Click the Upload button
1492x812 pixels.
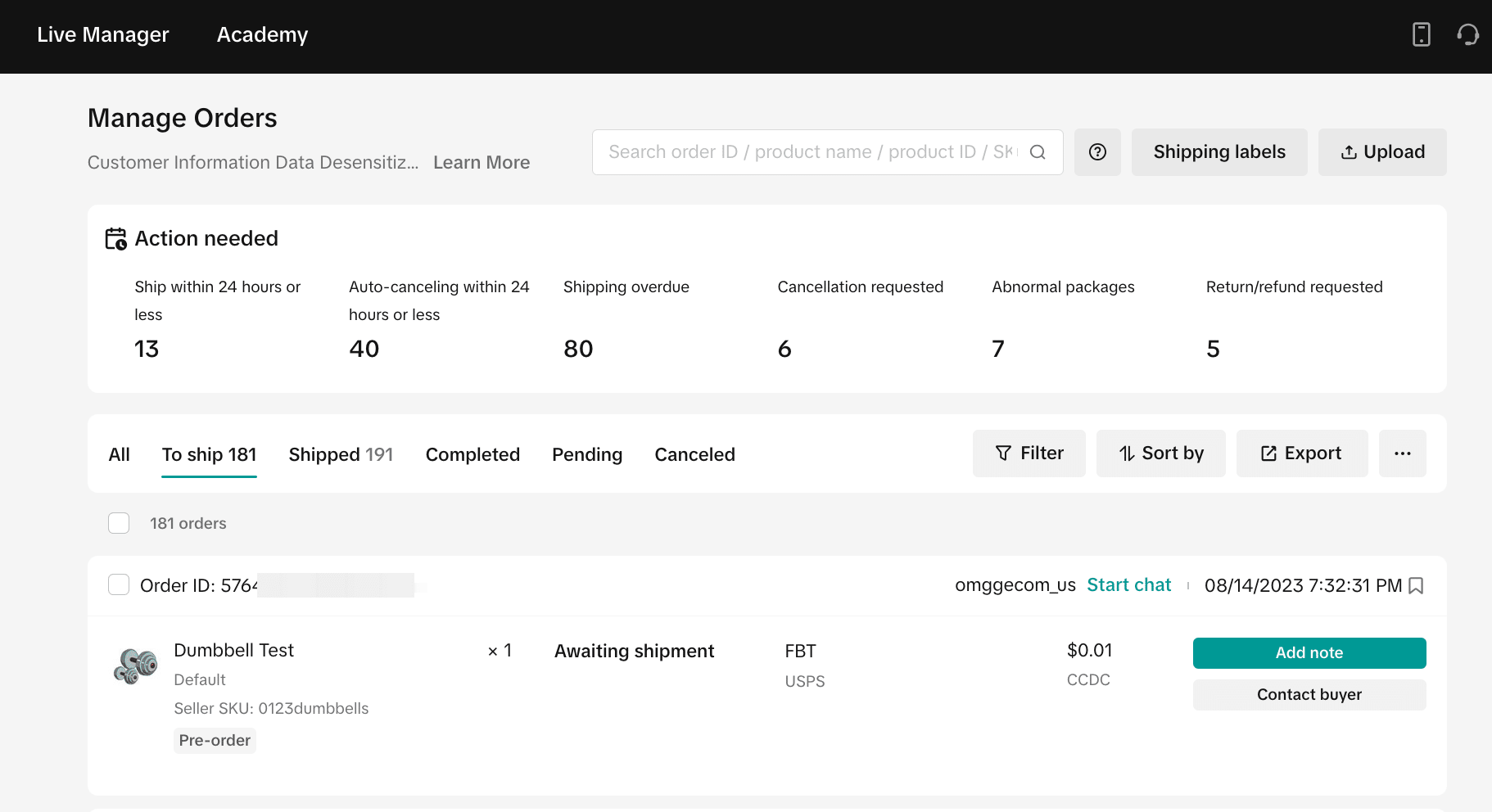pos(1381,152)
